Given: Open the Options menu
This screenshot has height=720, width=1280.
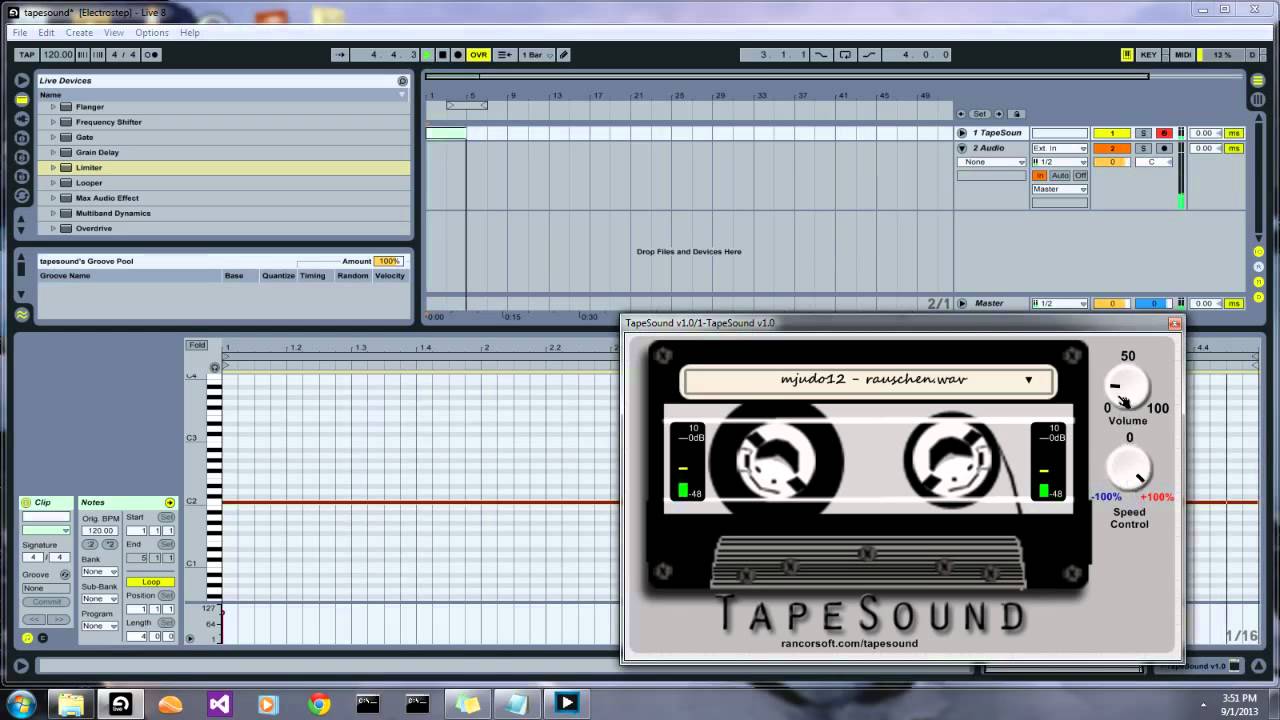Looking at the screenshot, I should [152, 33].
